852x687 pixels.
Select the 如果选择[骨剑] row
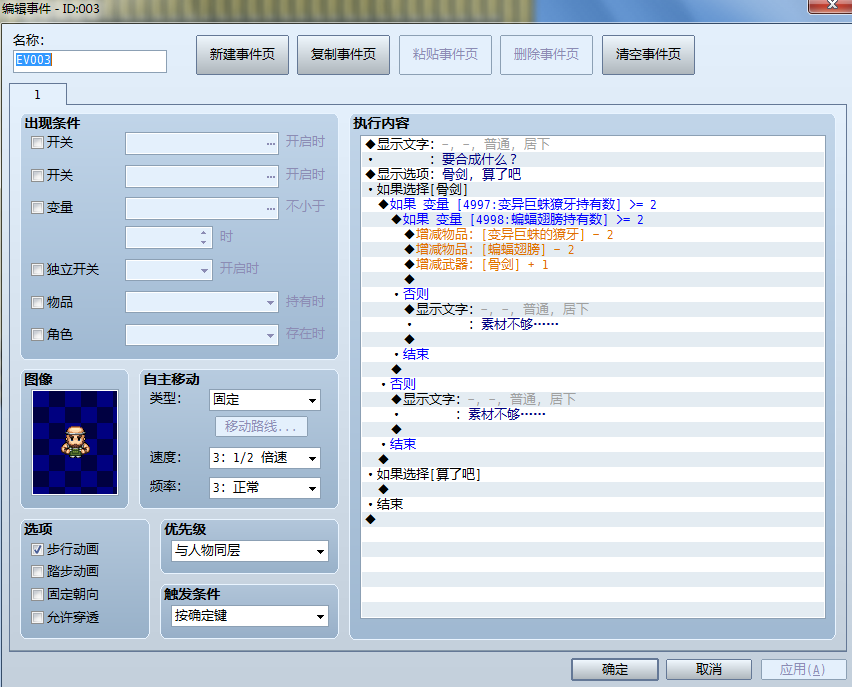pyautogui.click(x=593, y=190)
